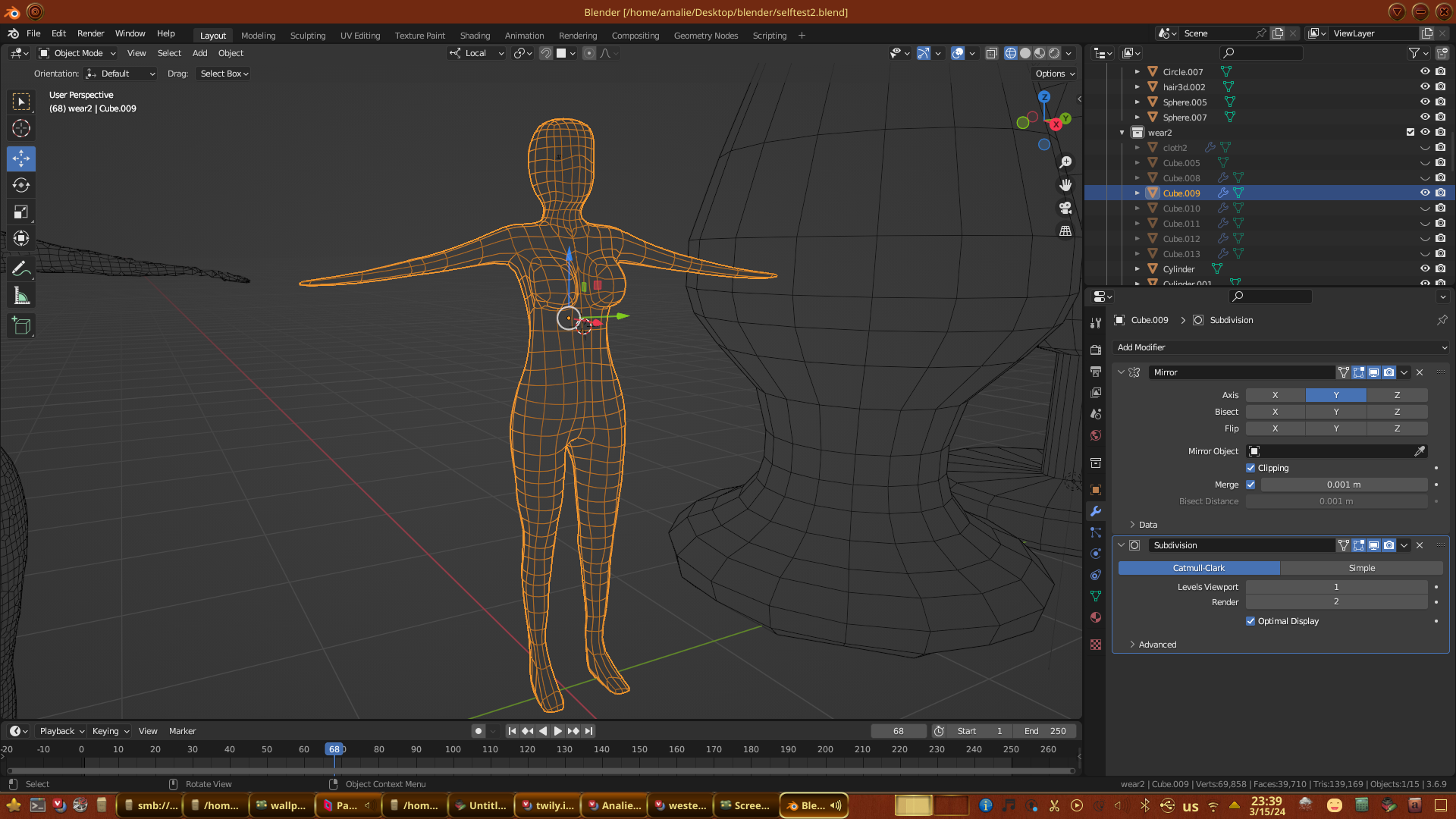Enable mirror axis X button
Screen dimensions: 1456x819
tap(1275, 395)
